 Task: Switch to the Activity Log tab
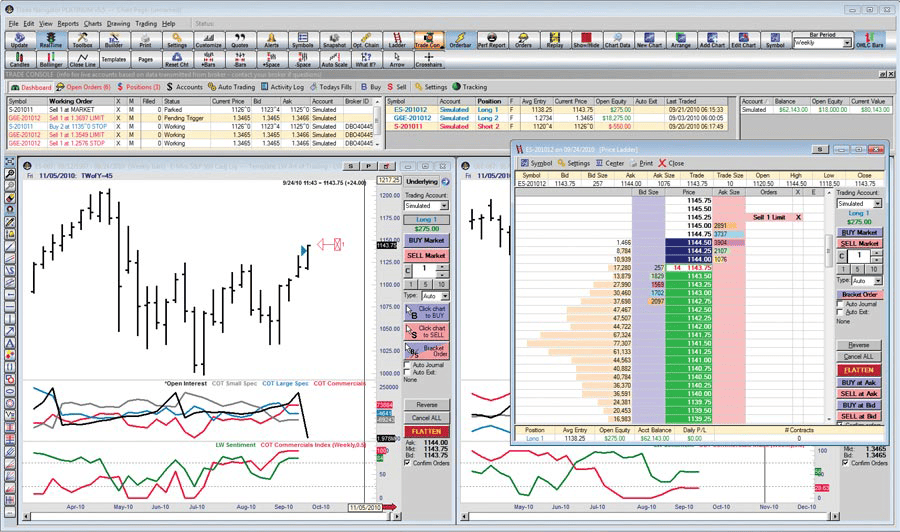283,87
